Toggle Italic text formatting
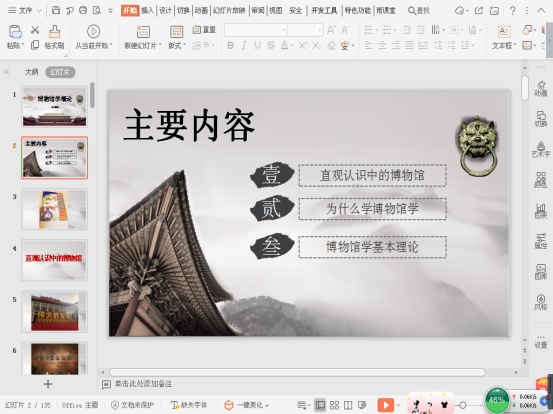 point(244,45)
